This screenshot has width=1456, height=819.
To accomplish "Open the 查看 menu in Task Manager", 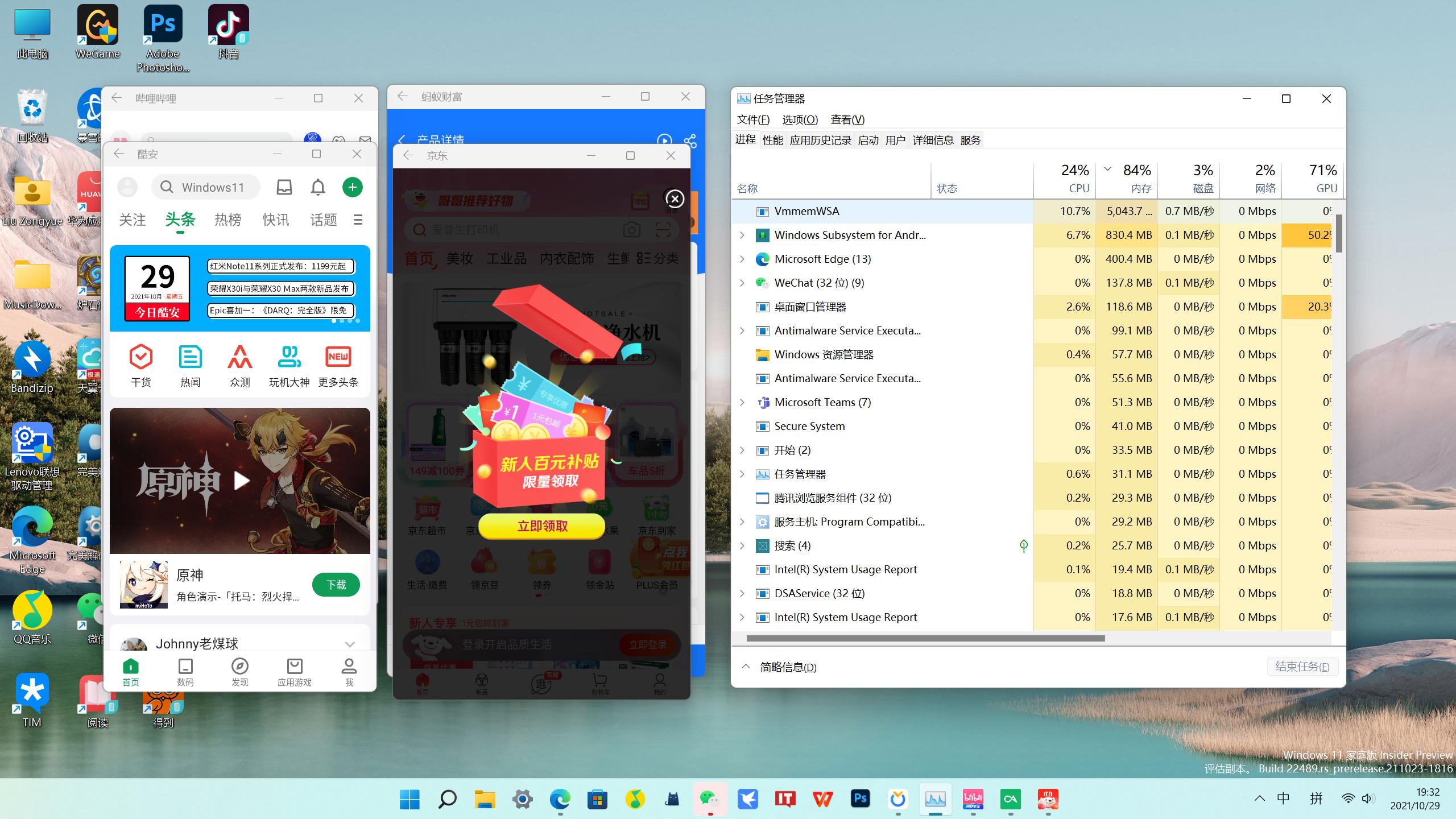I will [x=848, y=119].
